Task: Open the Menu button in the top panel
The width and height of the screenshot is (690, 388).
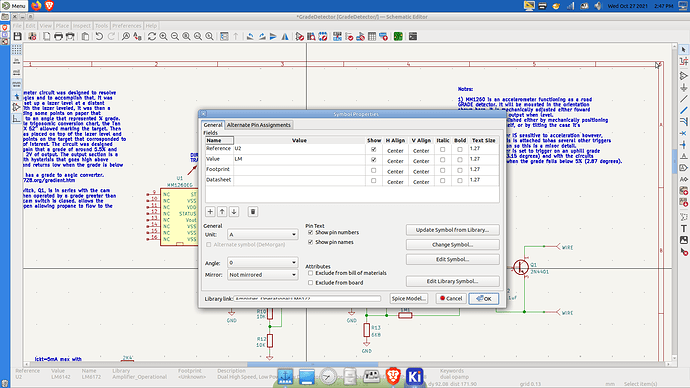Action: (14, 6)
